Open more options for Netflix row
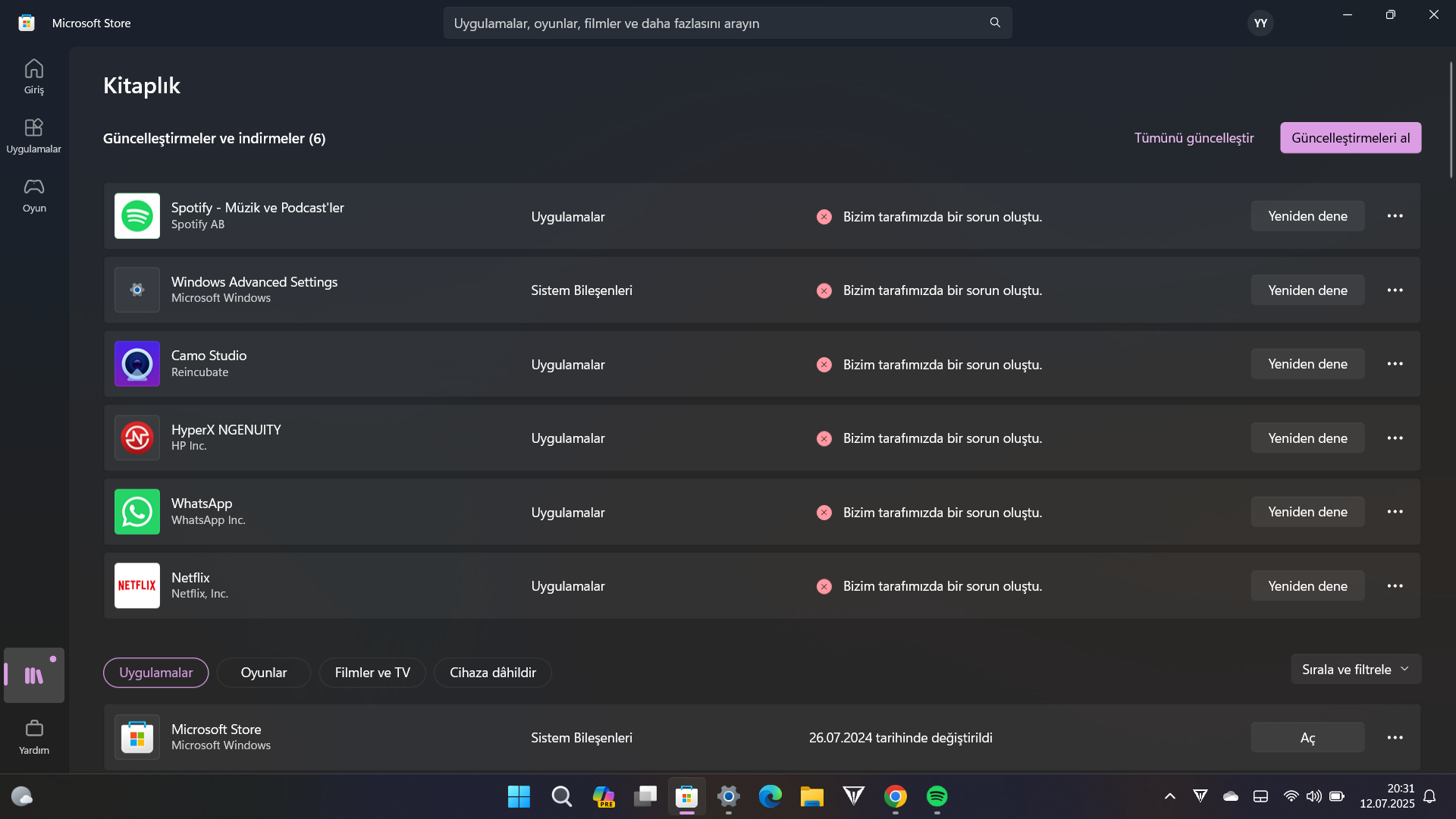 pyautogui.click(x=1395, y=585)
